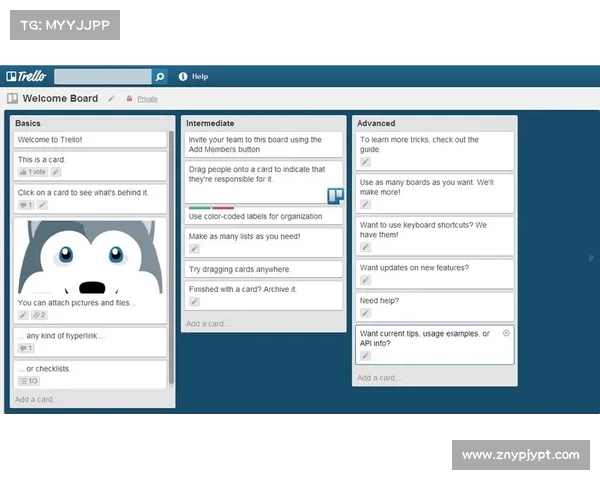Image resolution: width=600 pixels, height=480 pixels.
Task: Click the search magnifier button
Action: [x=160, y=76]
